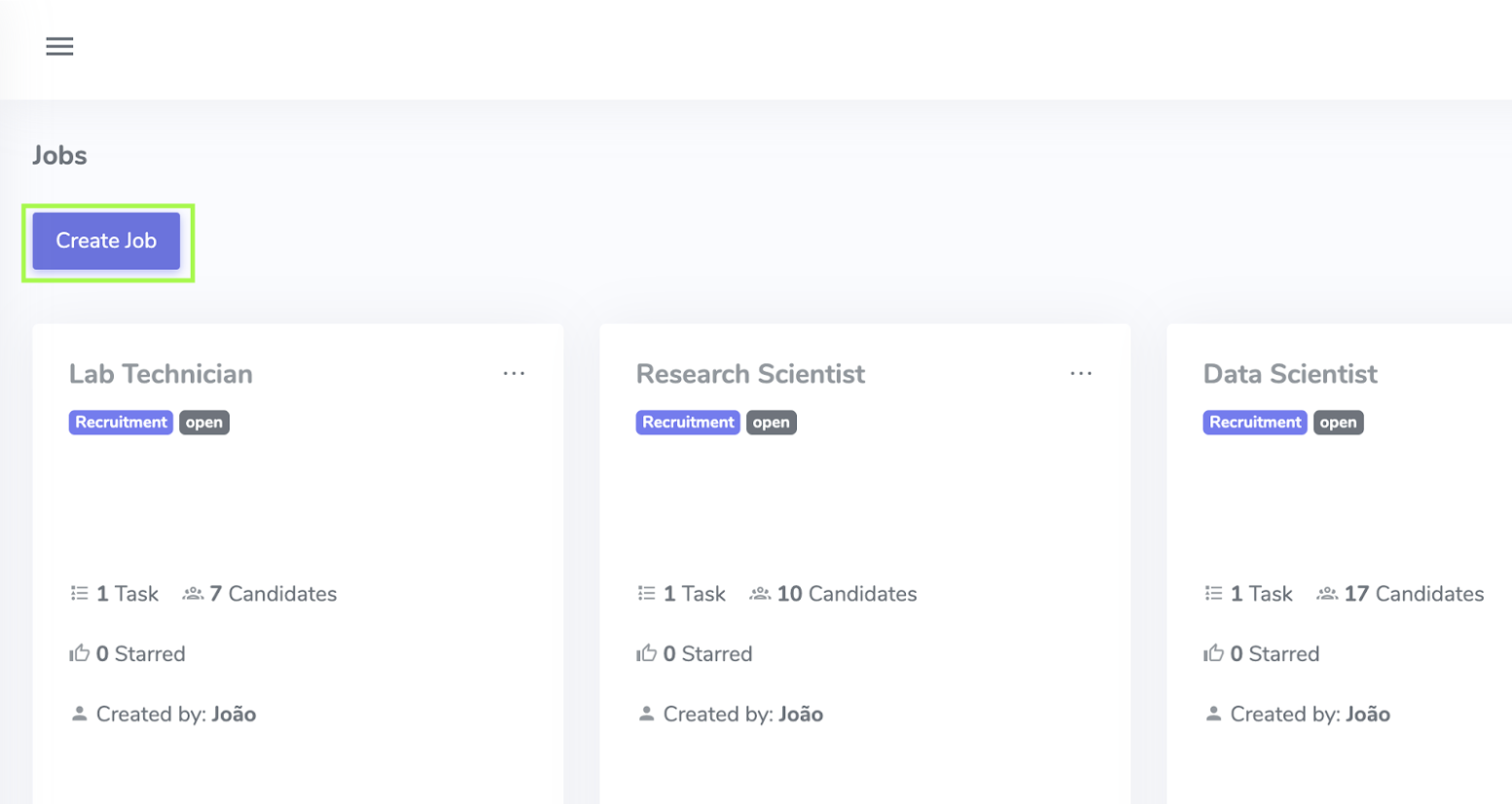
Task: Open Research Scientist card options menu
Action: pos(1081,374)
